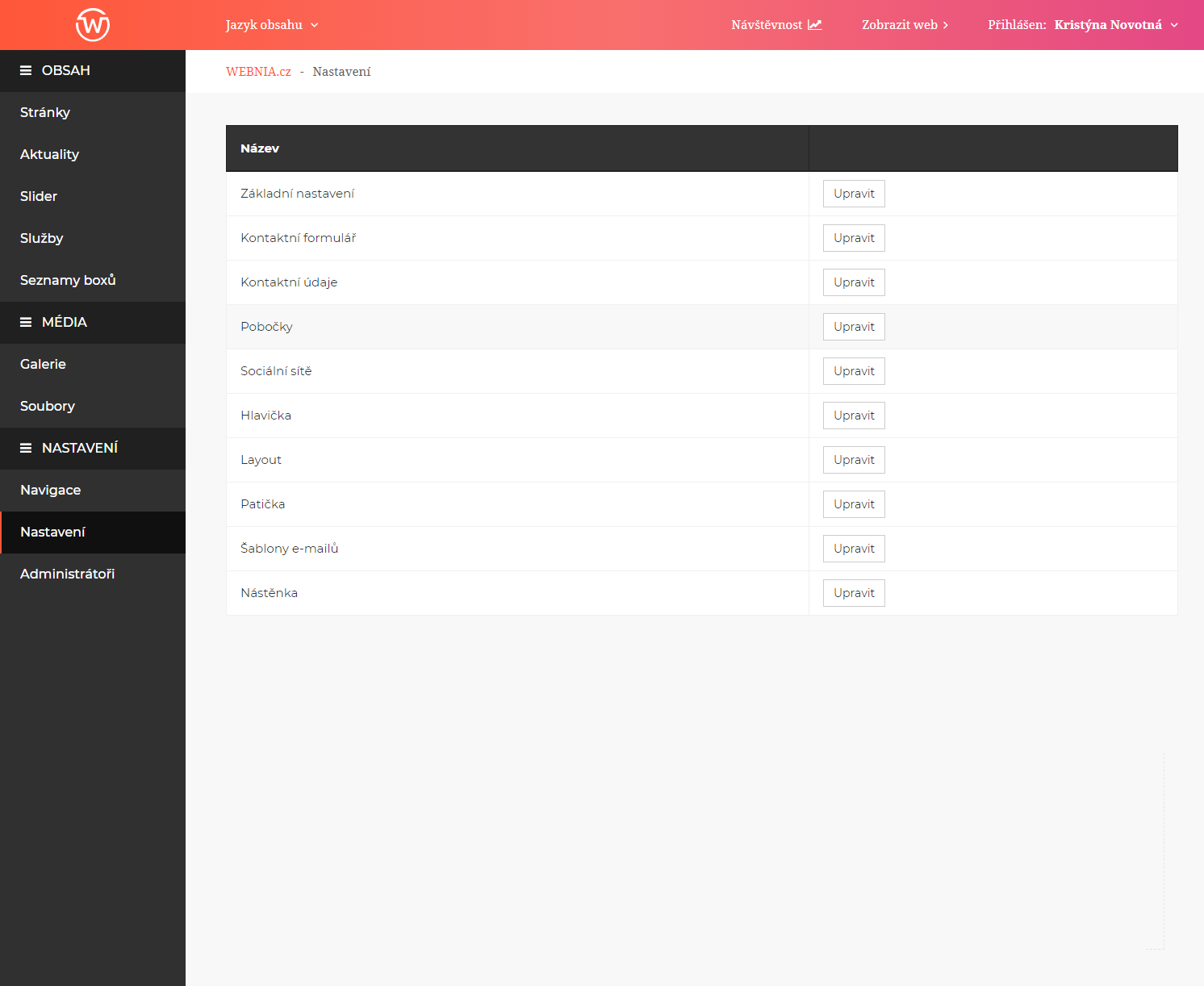Image resolution: width=1204 pixels, height=986 pixels.
Task: Click the Layout row text
Action: 261,460
